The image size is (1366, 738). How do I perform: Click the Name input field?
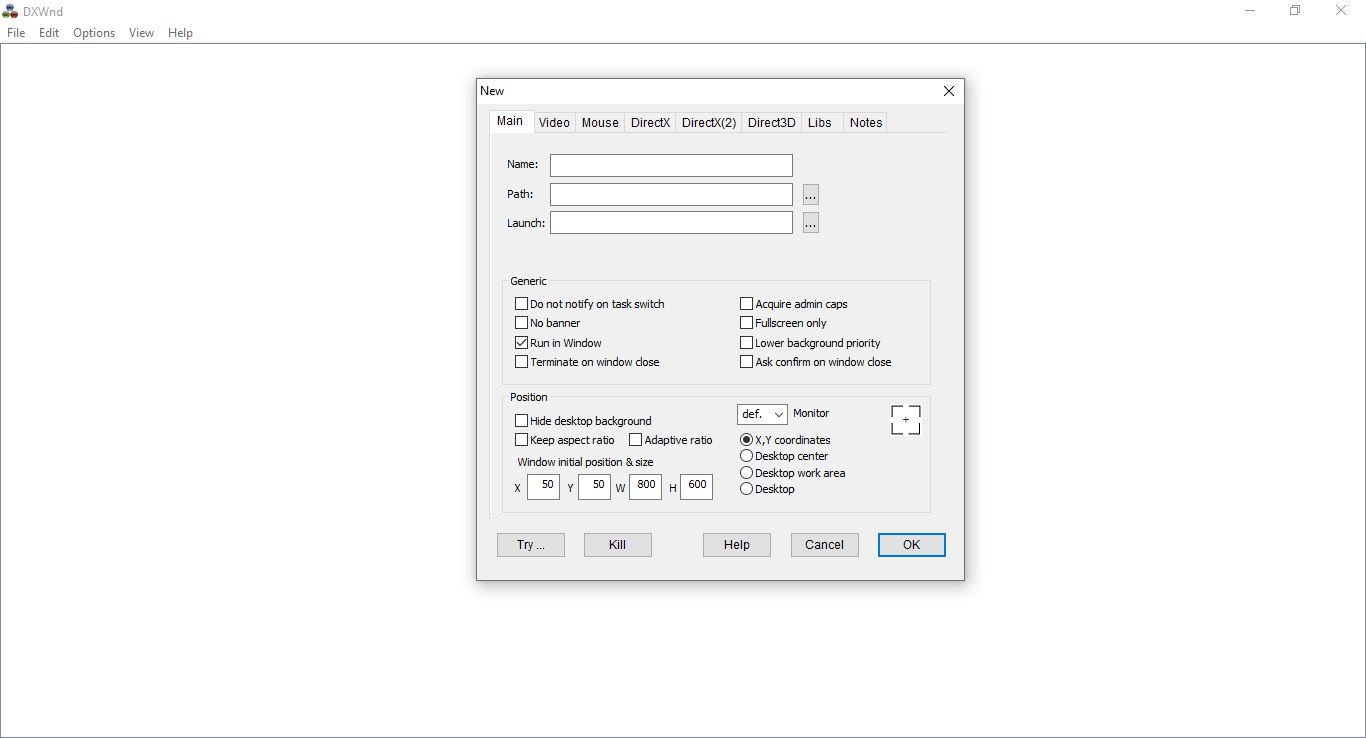pyautogui.click(x=671, y=165)
